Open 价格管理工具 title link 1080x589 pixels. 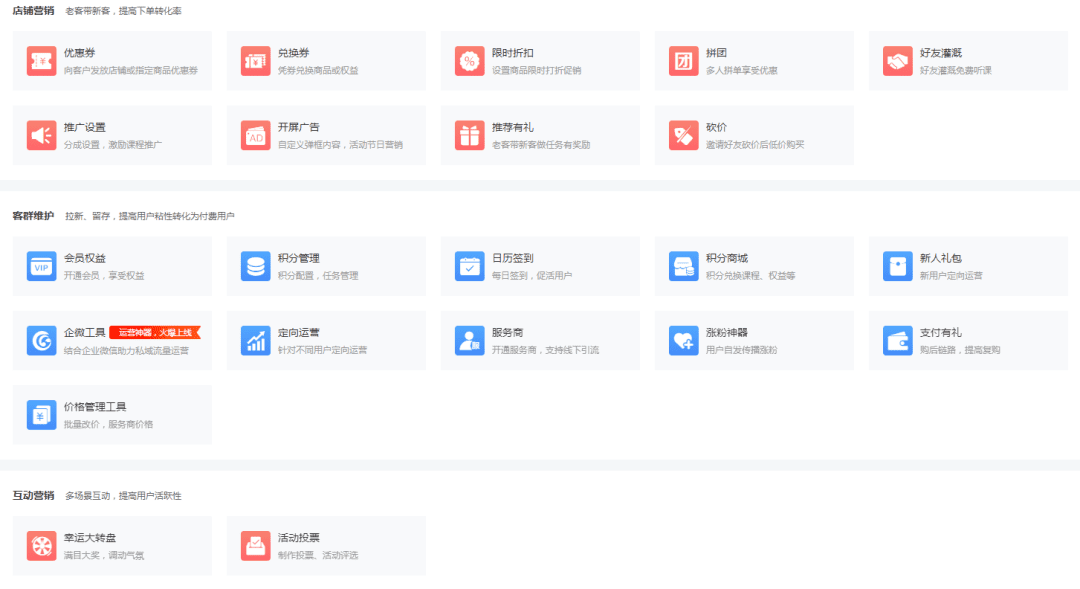(x=95, y=407)
